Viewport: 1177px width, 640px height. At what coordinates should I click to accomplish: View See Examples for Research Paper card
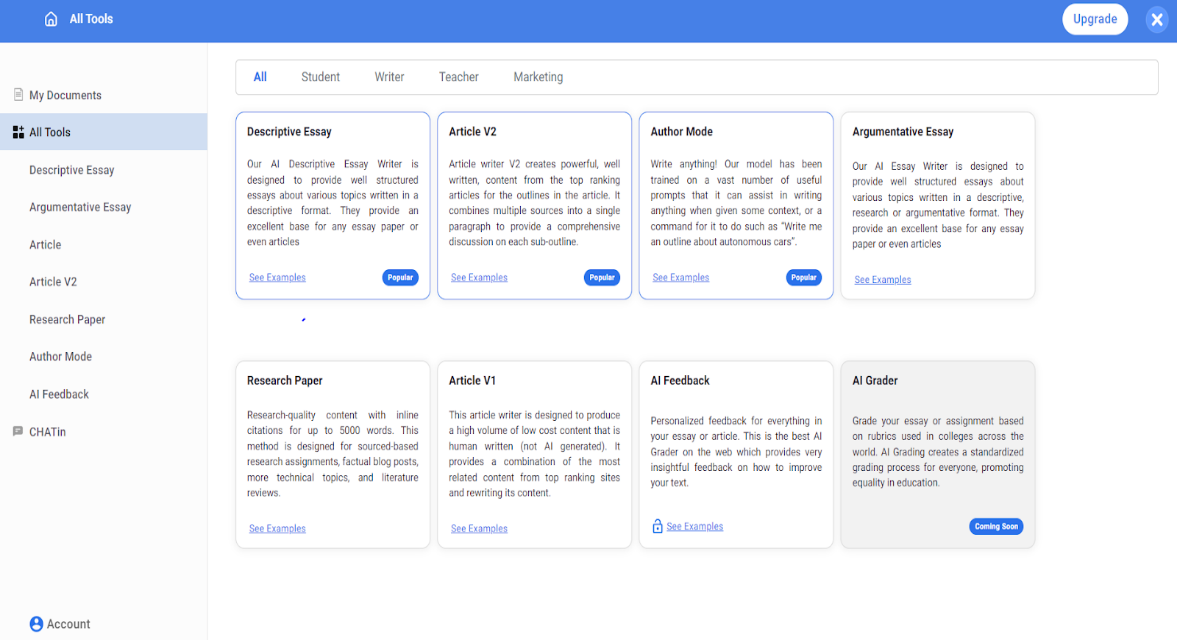[277, 528]
